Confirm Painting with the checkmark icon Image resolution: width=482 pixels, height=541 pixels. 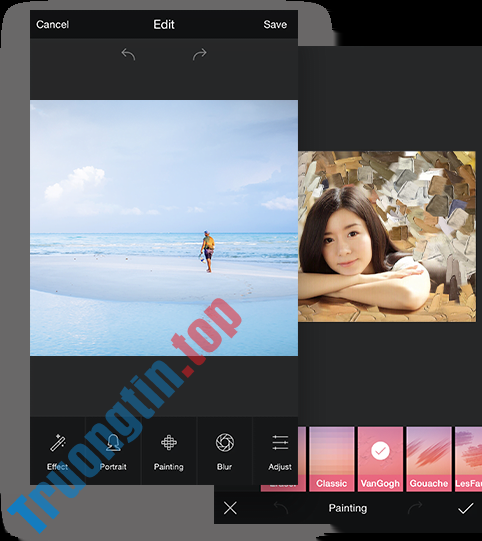(465, 508)
